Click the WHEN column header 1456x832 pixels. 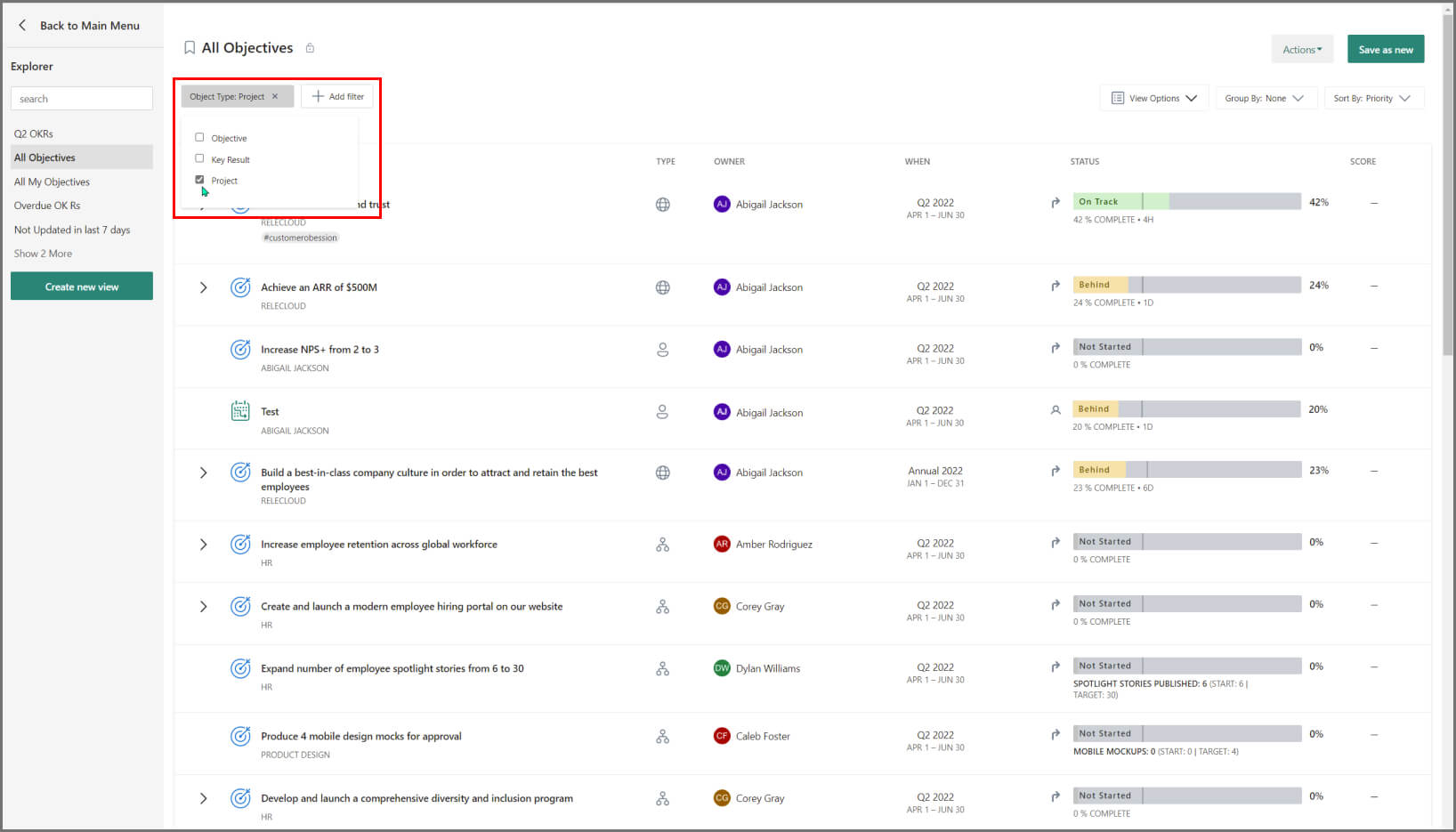918,161
